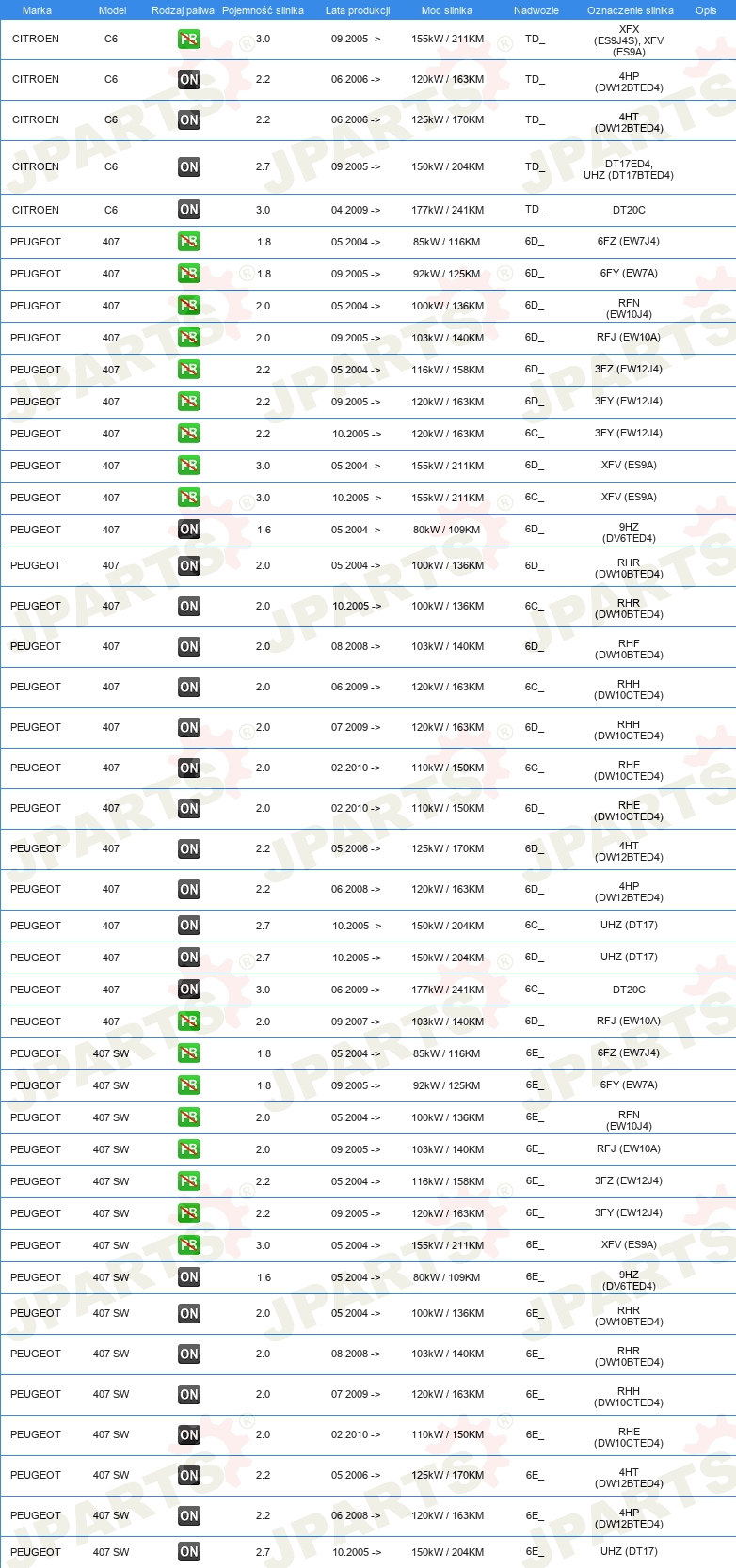This screenshot has width=736, height=1568.
Task: Select the 407 SW model cell in 6FY (EW7A) row
Action: coord(111,1085)
